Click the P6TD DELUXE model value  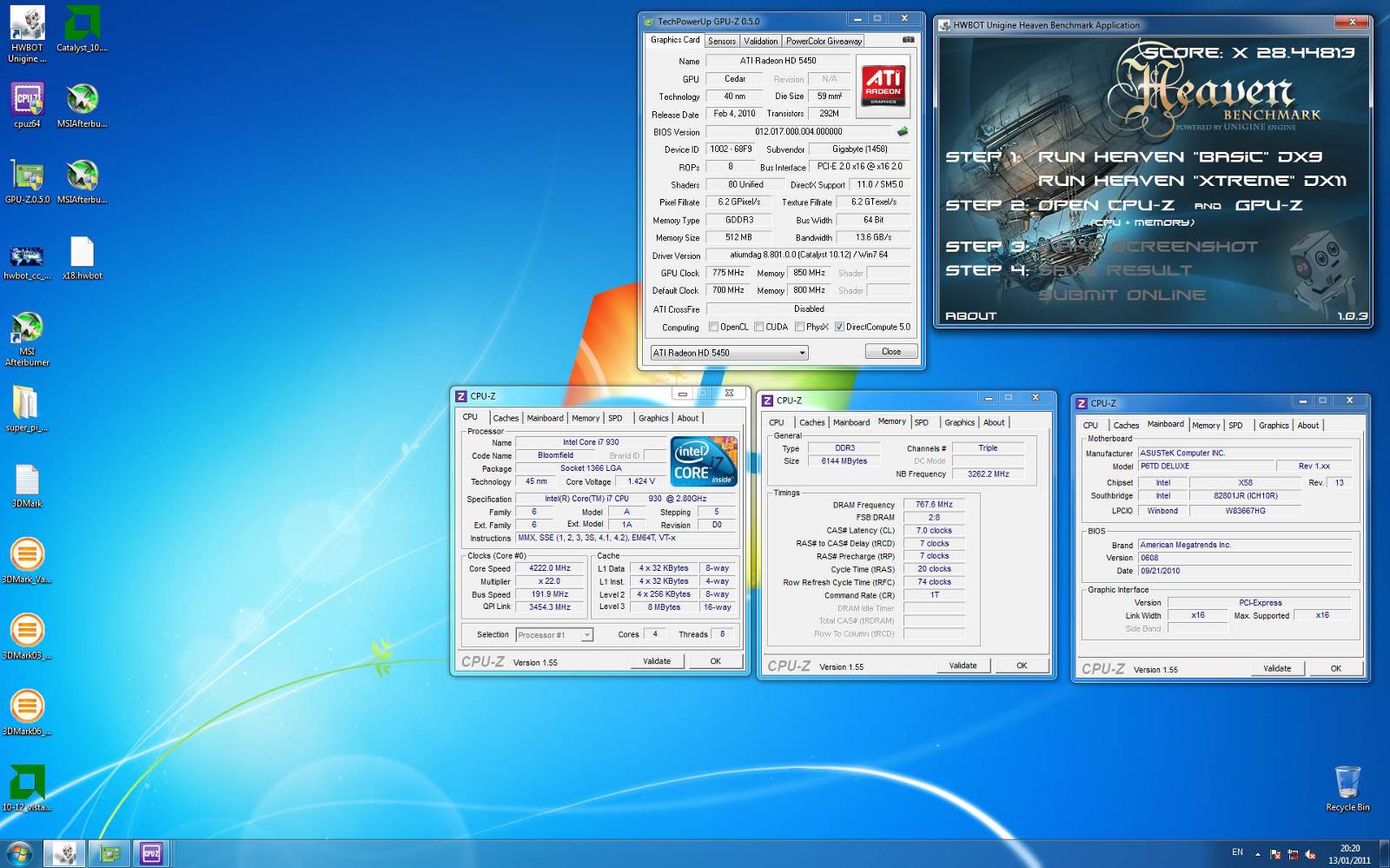coord(1207,467)
